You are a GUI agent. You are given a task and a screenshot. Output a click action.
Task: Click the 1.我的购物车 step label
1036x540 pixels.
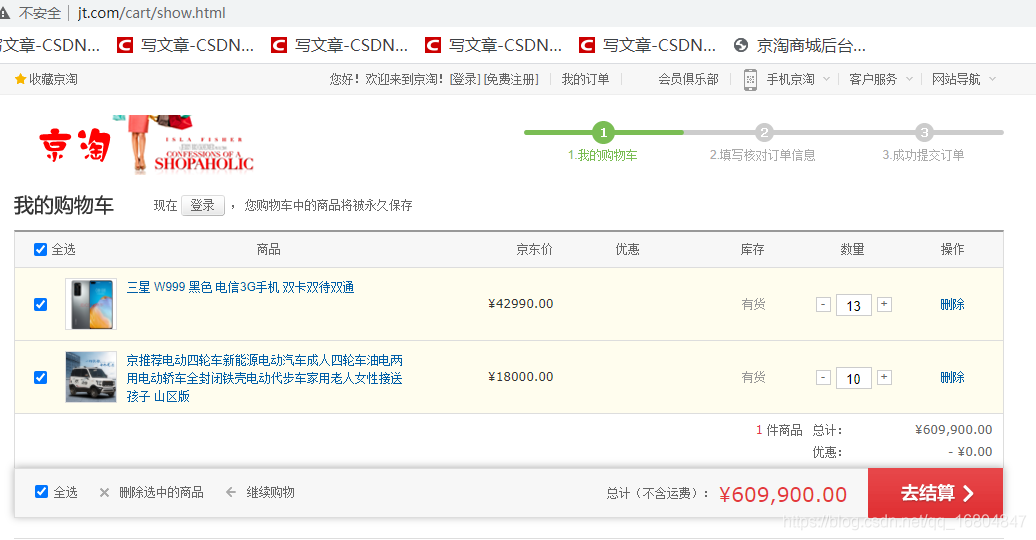pos(603,155)
